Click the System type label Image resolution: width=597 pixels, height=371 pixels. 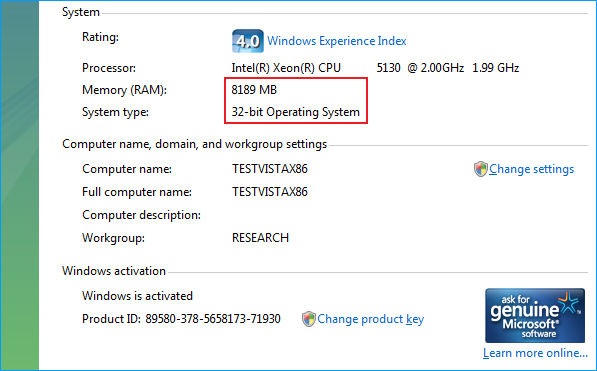click(x=115, y=112)
